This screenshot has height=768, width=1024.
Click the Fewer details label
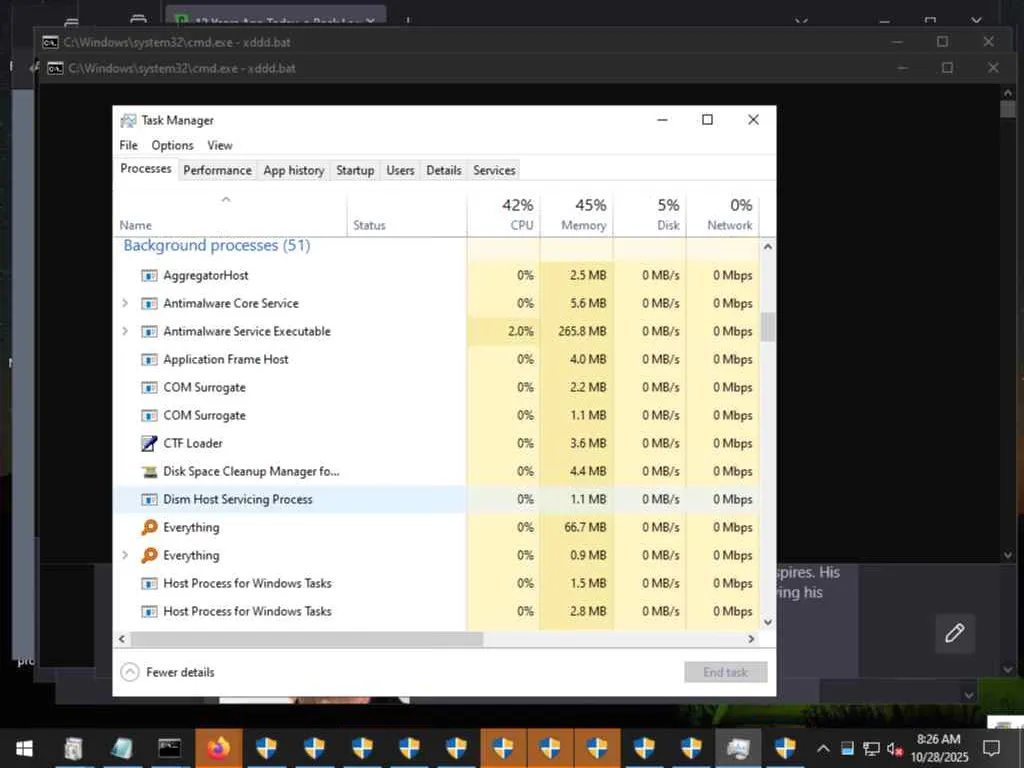(180, 672)
